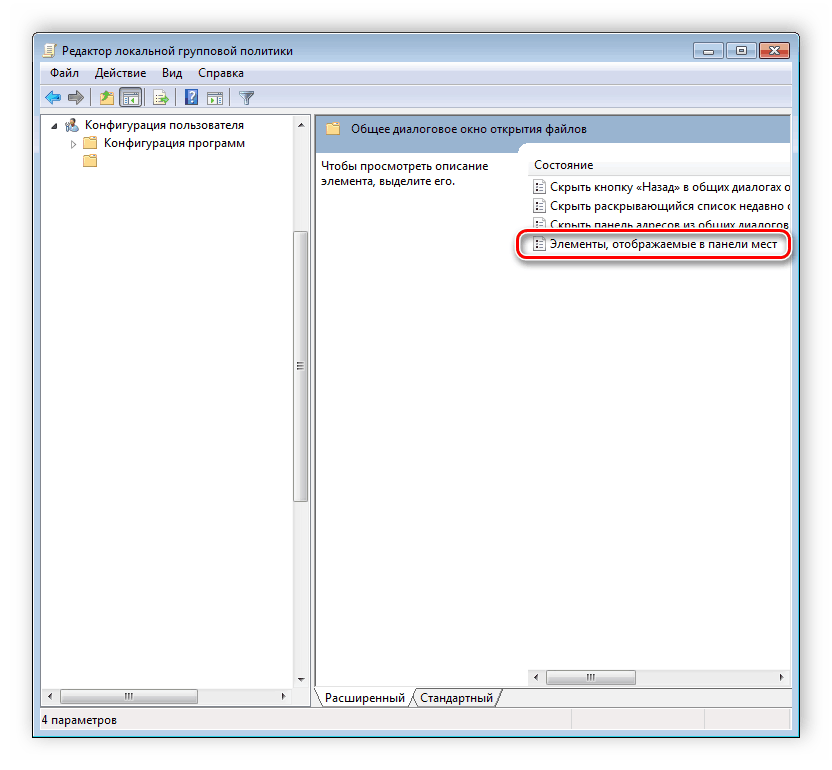Click the Back arrow in toolbar
This screenshot has height=770, width=832.
(53, 97)
